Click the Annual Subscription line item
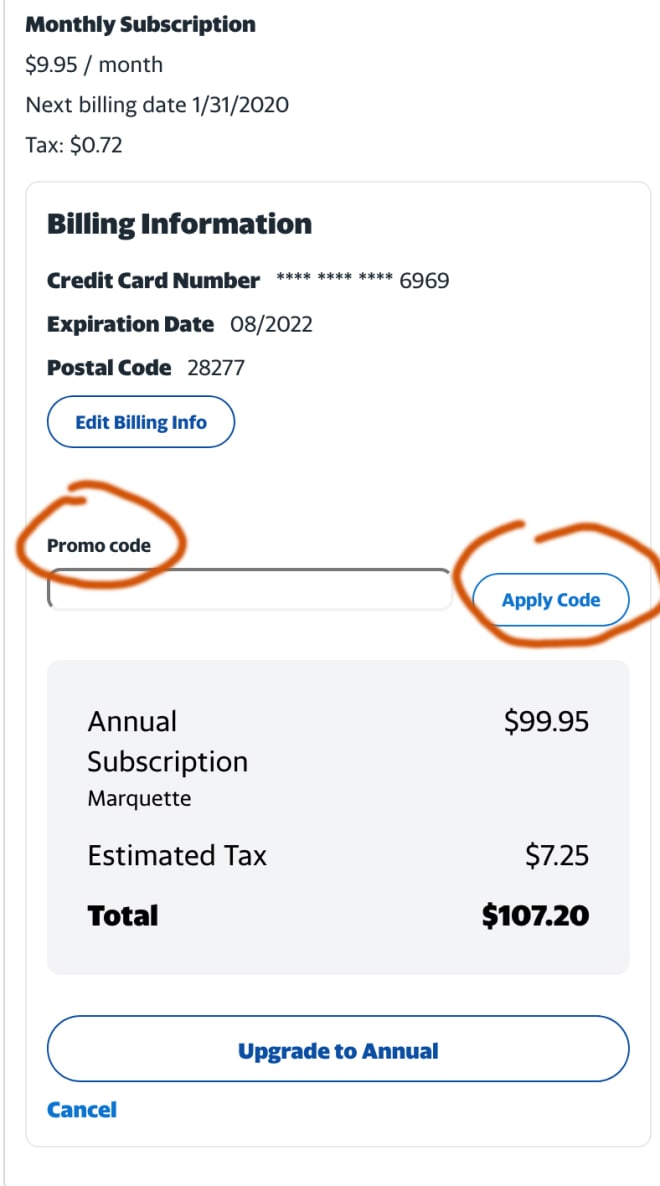The width and height of the screenshot is (660, 1186). [x=168, y=741]
